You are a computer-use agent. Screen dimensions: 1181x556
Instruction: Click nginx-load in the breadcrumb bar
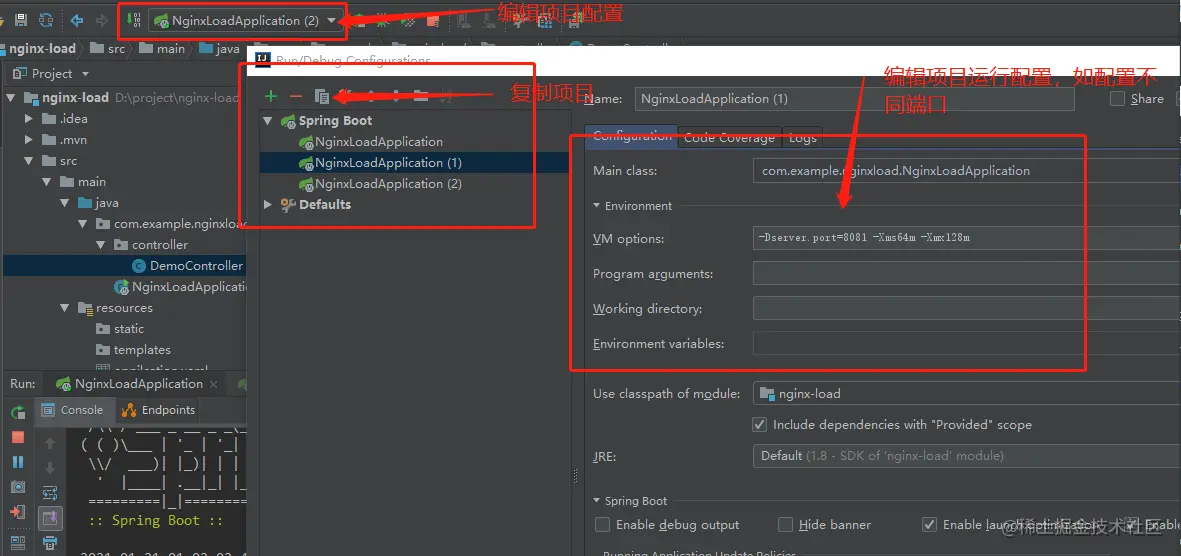[x=42, y=49]
